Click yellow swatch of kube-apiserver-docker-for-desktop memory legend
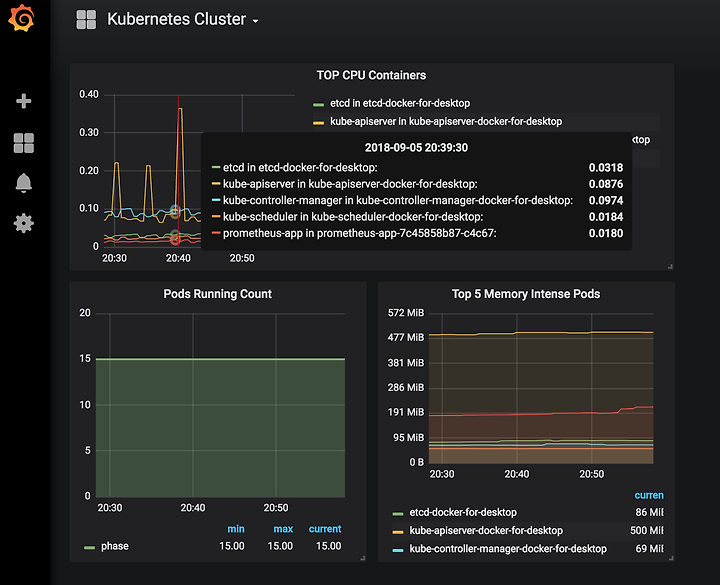Viewport: 720px width, 585px height. 398,532
